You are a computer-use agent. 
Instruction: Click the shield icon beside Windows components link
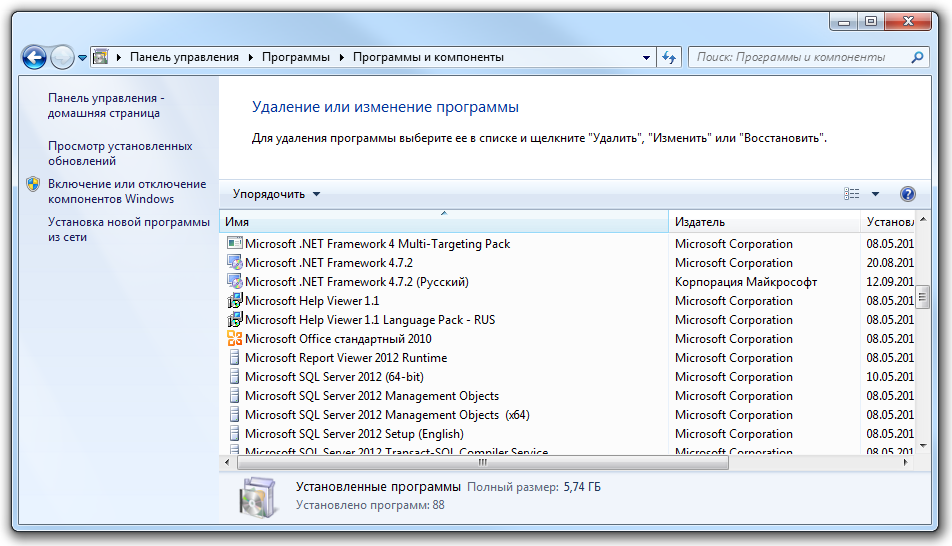coord(33,184)
